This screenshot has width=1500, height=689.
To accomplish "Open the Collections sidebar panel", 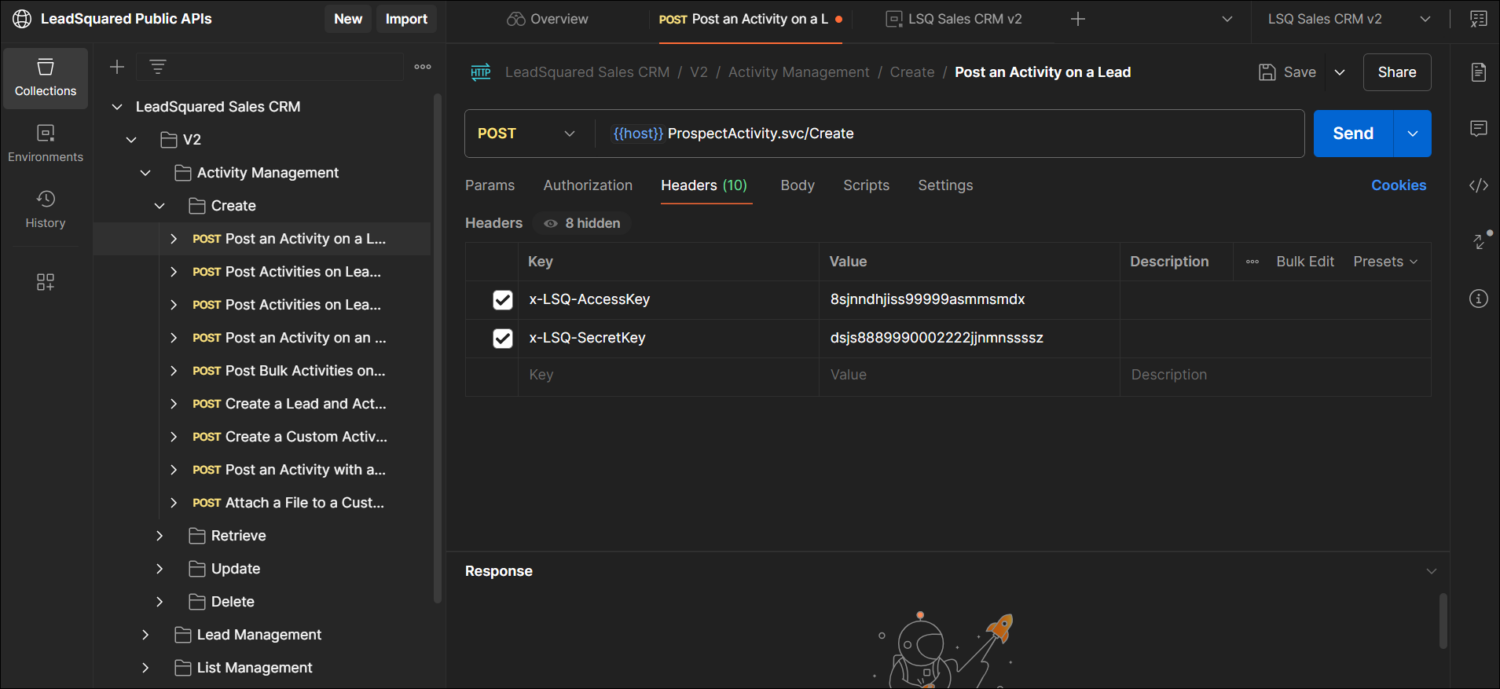I will 45,78.
